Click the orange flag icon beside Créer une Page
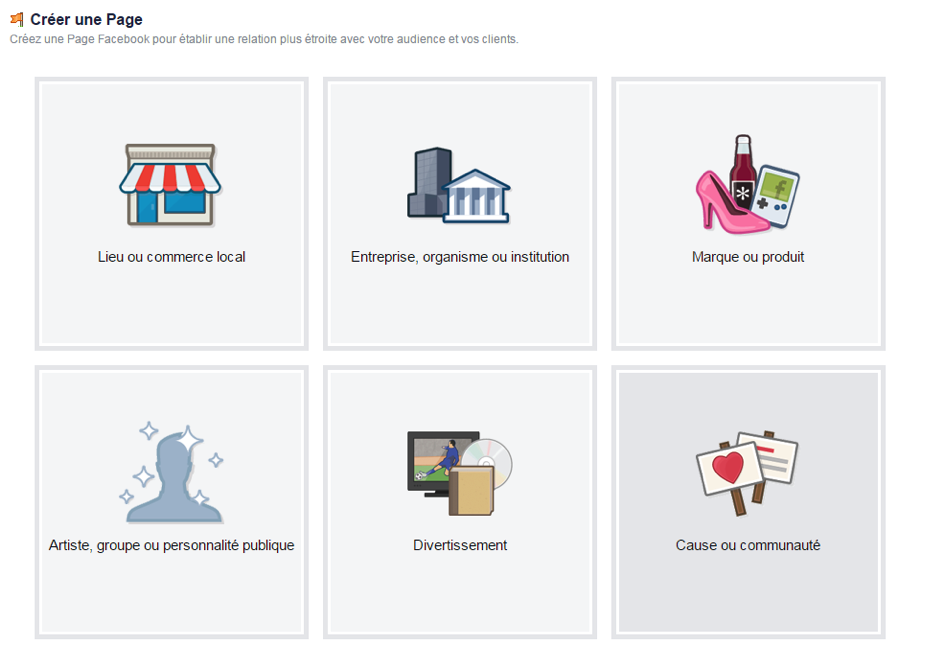945x646 pixels. (x=17, y=20)
